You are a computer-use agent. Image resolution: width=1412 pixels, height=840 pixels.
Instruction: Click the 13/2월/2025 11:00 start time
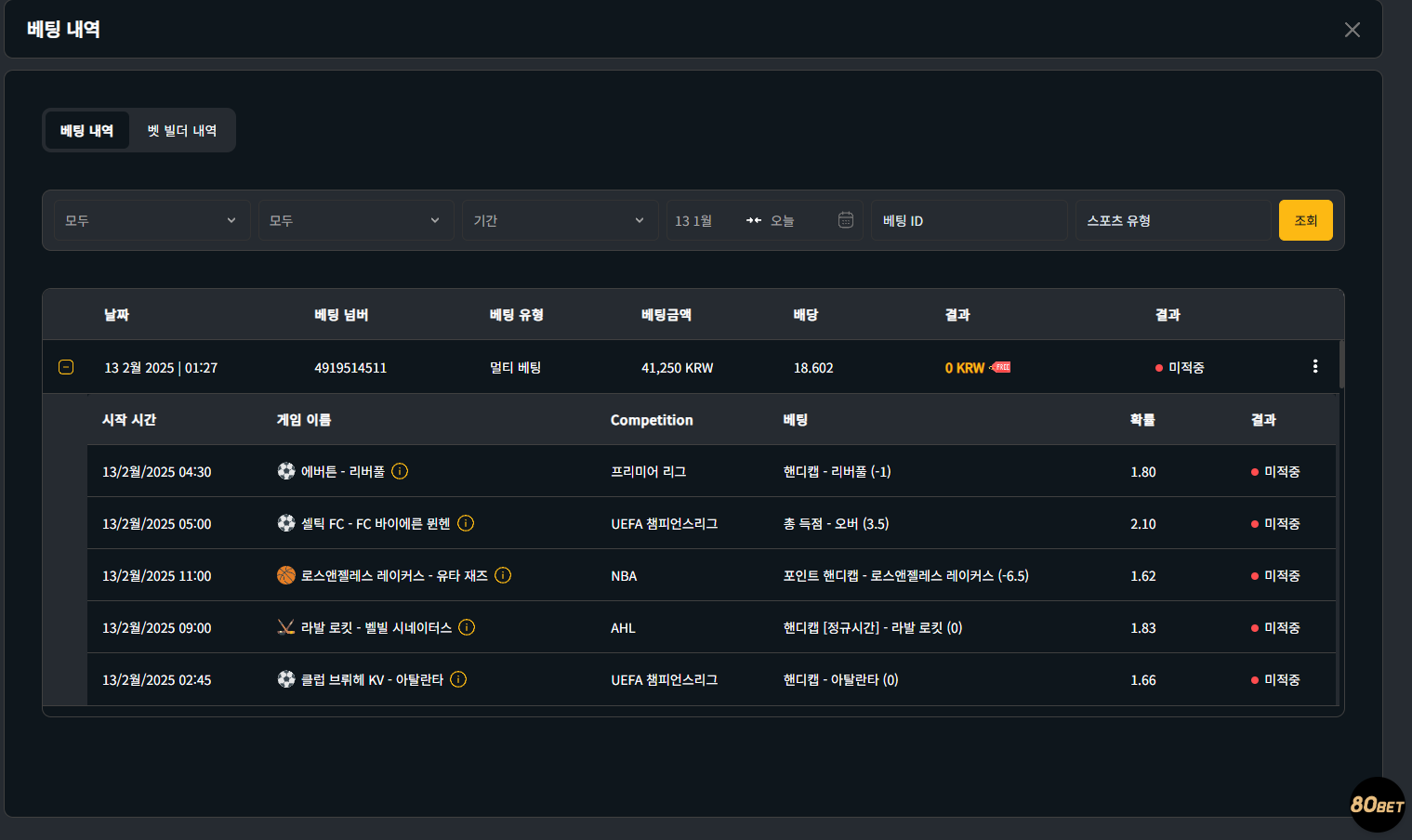[x=157, y=576]
